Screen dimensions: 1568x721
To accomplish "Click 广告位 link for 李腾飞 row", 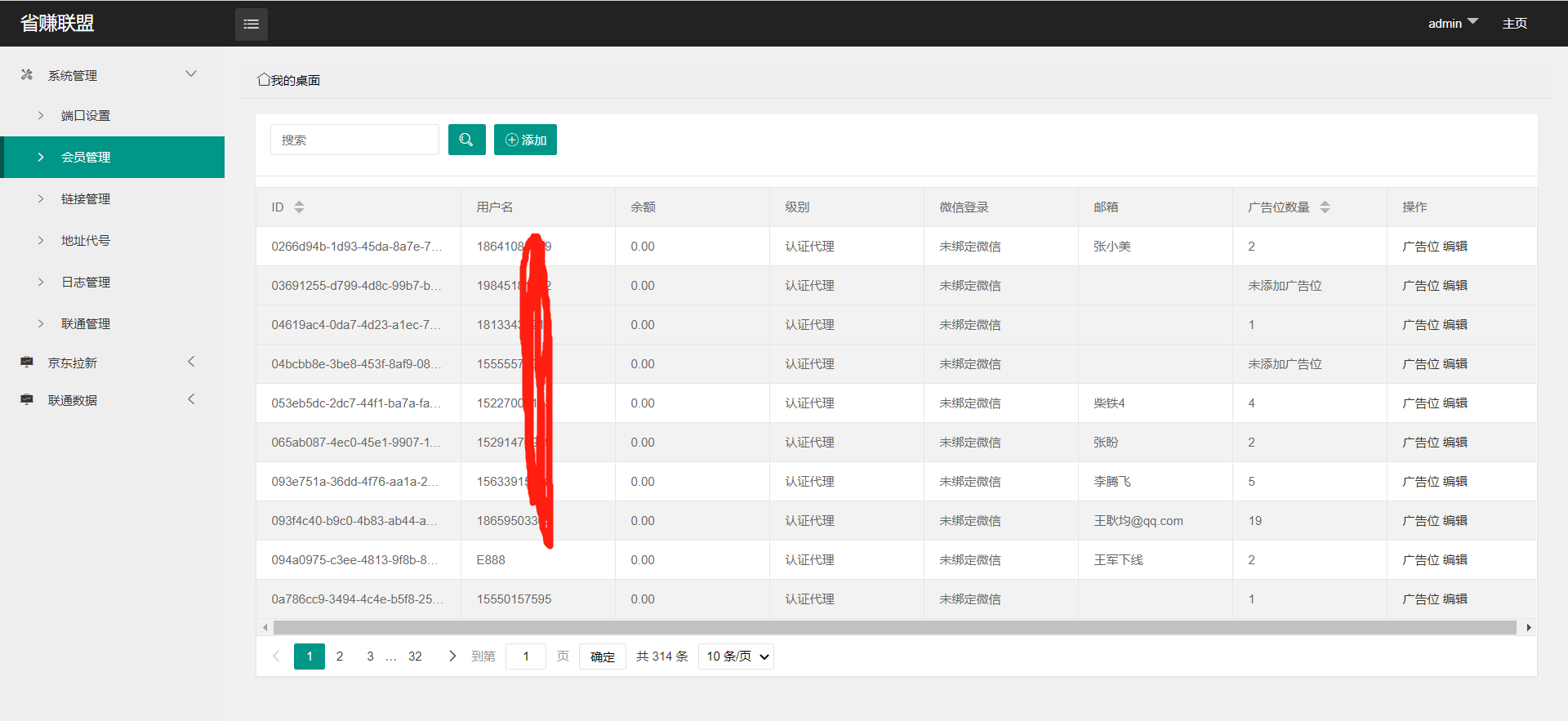I will 1421,482.
